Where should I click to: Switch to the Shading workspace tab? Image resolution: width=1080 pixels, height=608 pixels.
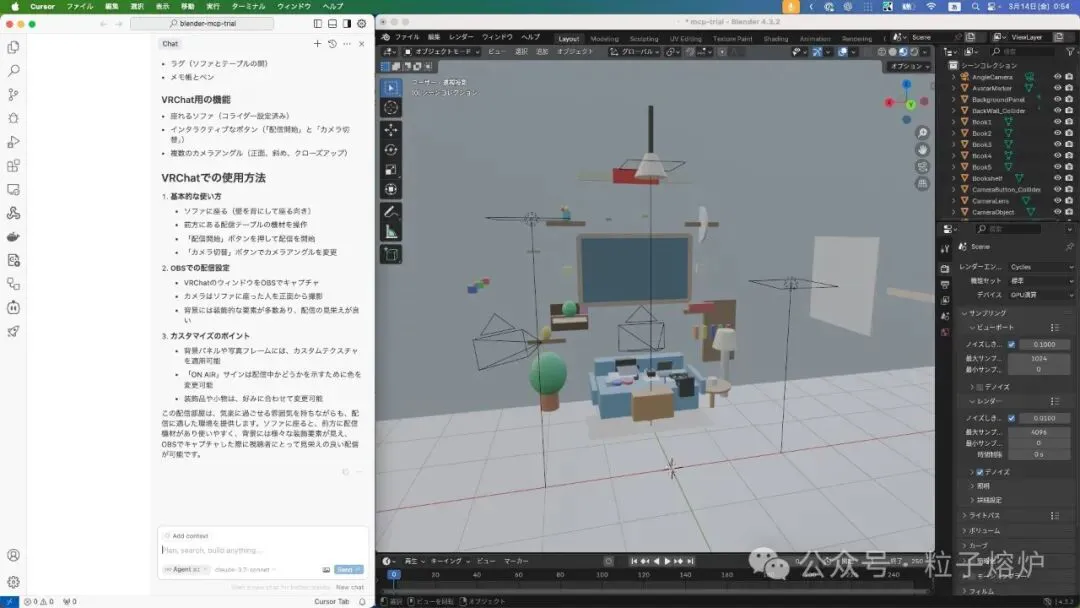coord(776,39)
